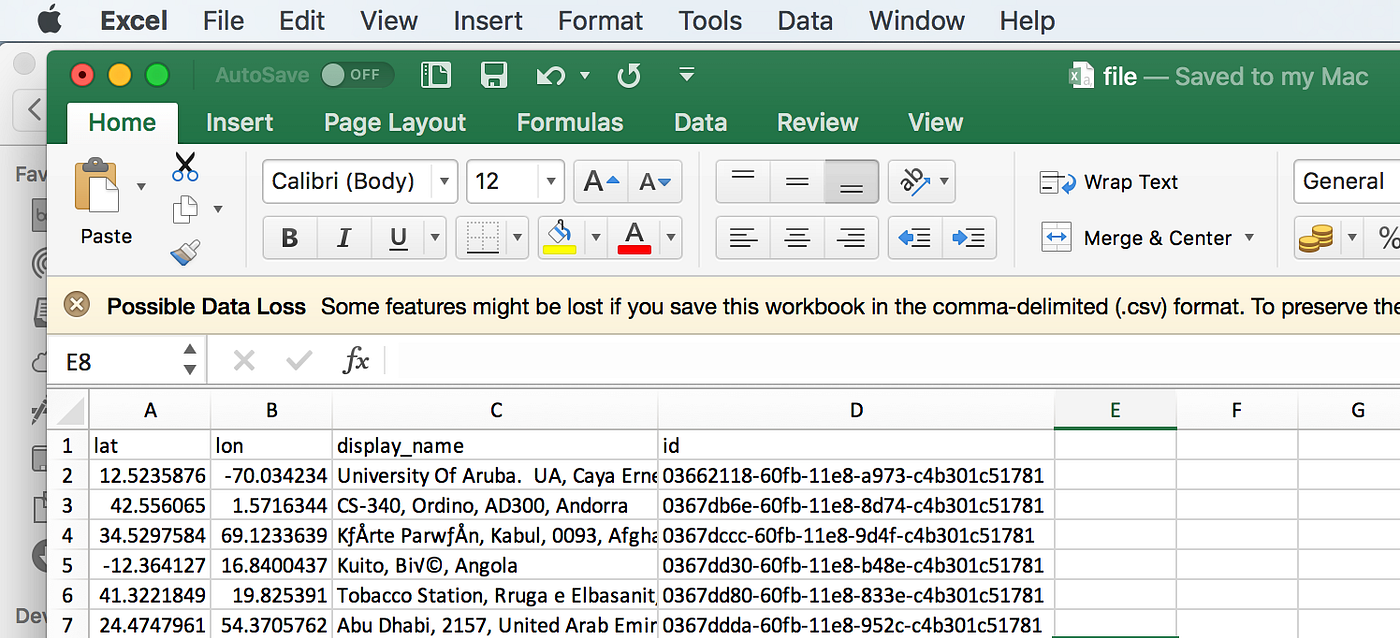Increase font size with large A icon
Image resolution: width=1400 pixels, height=638 pixels.
pyautogui.click(x=602, y=182)
